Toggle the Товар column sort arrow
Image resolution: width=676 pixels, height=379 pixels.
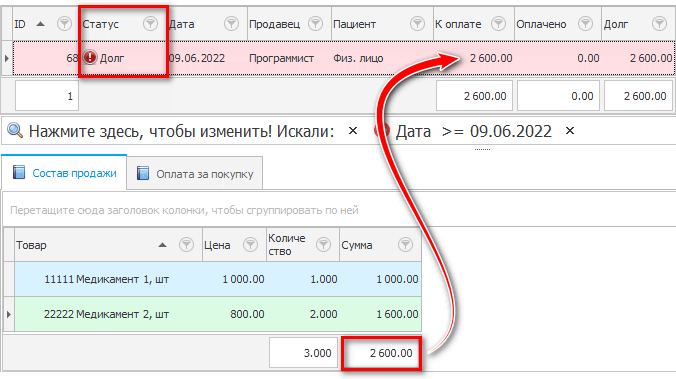162,245
